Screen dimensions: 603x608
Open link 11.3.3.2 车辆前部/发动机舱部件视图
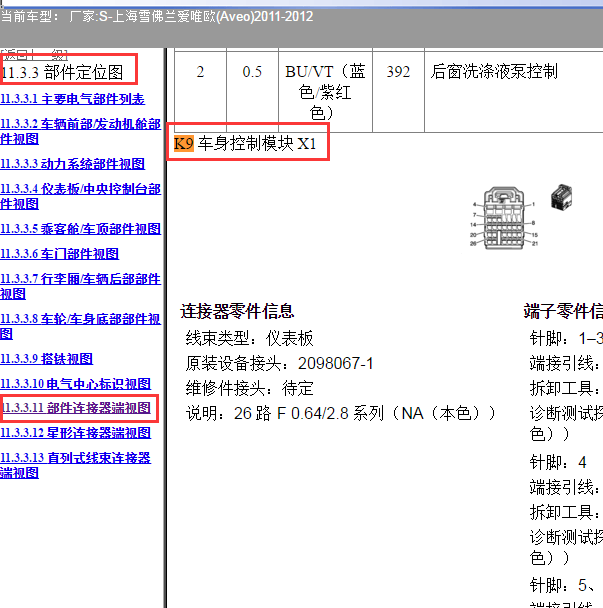[x=80, y=131]
